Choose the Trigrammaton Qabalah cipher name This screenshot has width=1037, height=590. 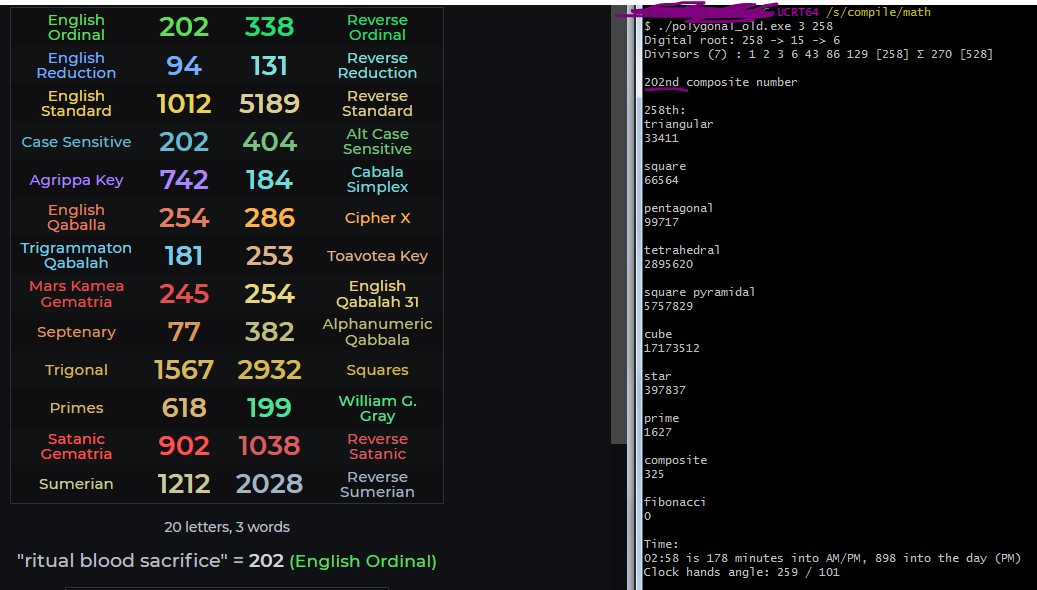click(76, 255)
